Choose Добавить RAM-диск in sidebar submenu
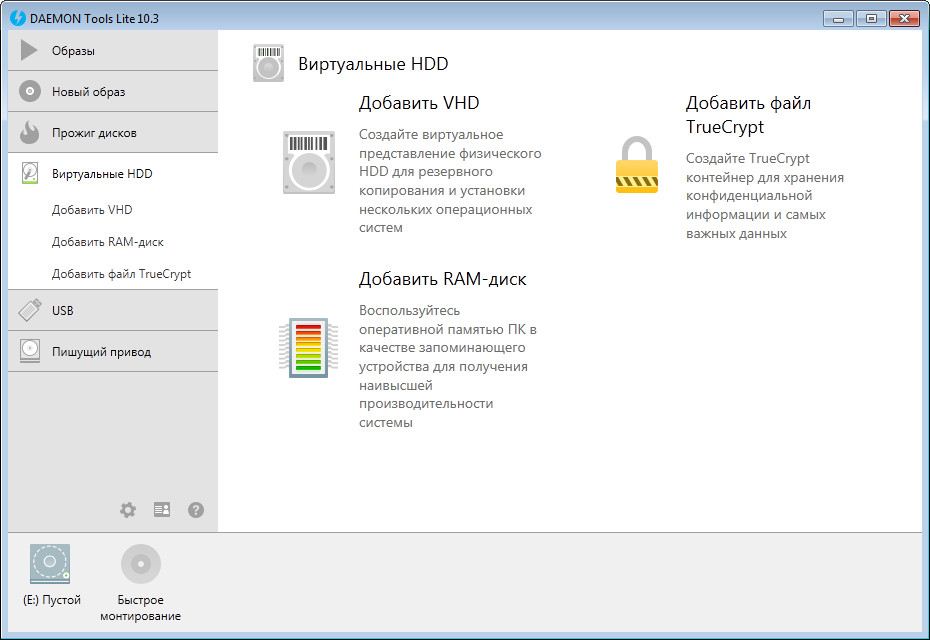Viewport: 930px width, 640px height. tap(107, 241)
